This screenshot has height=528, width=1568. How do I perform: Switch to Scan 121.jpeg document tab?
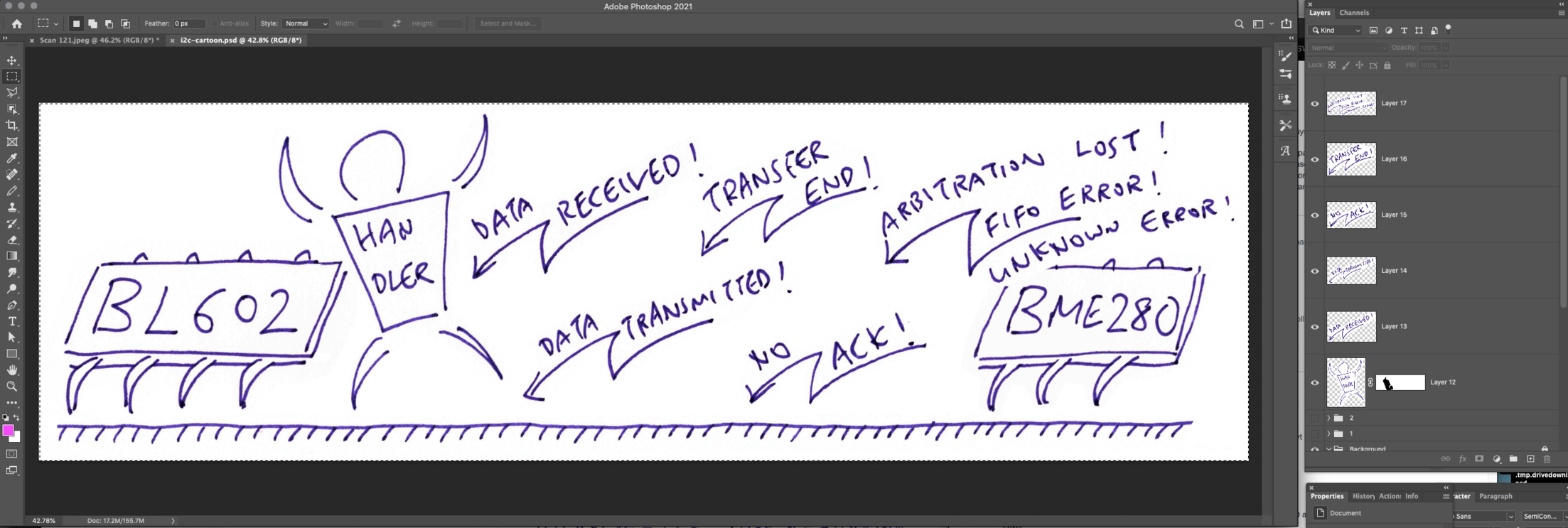(x=99, y=41)
